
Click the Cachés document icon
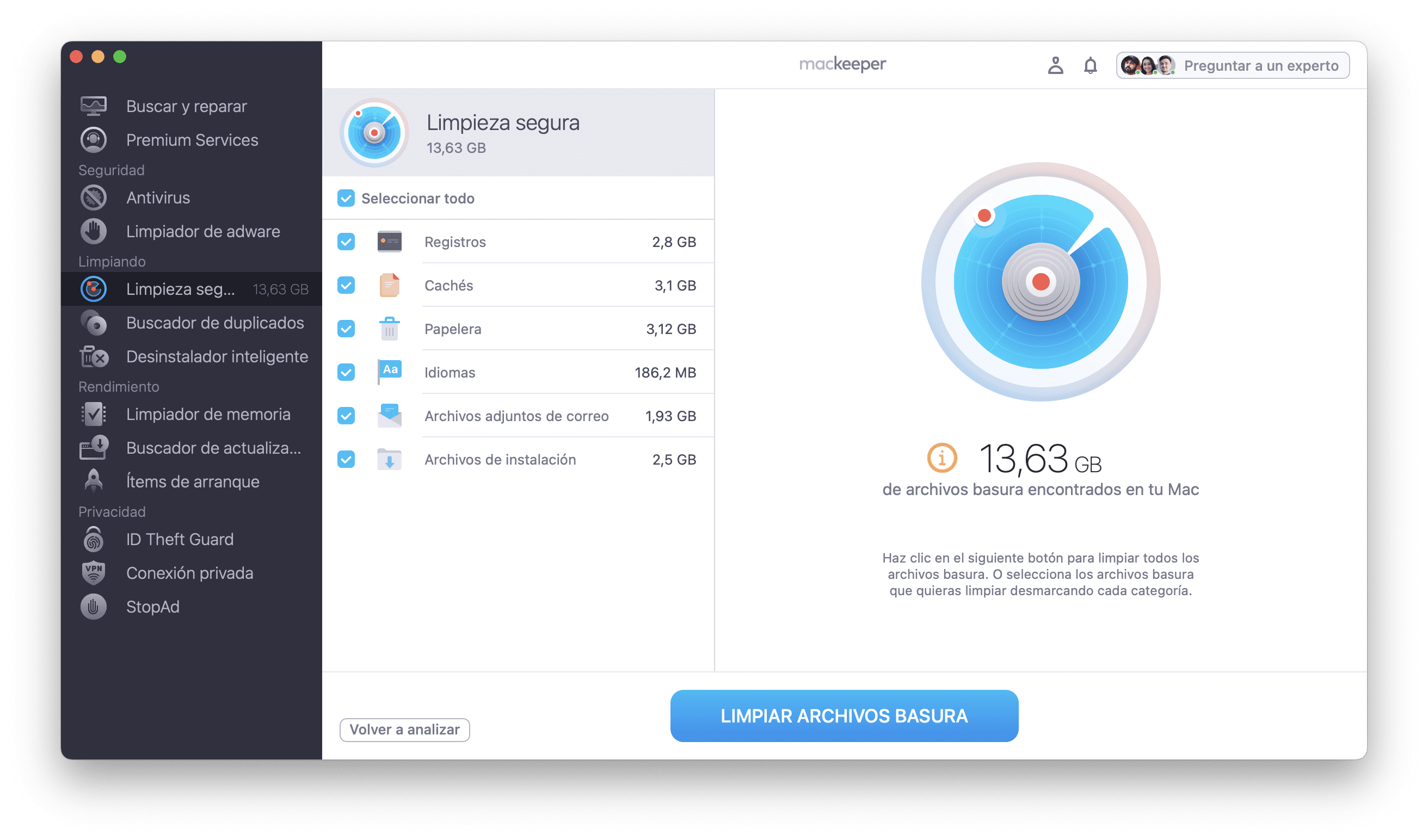(389, 286)
